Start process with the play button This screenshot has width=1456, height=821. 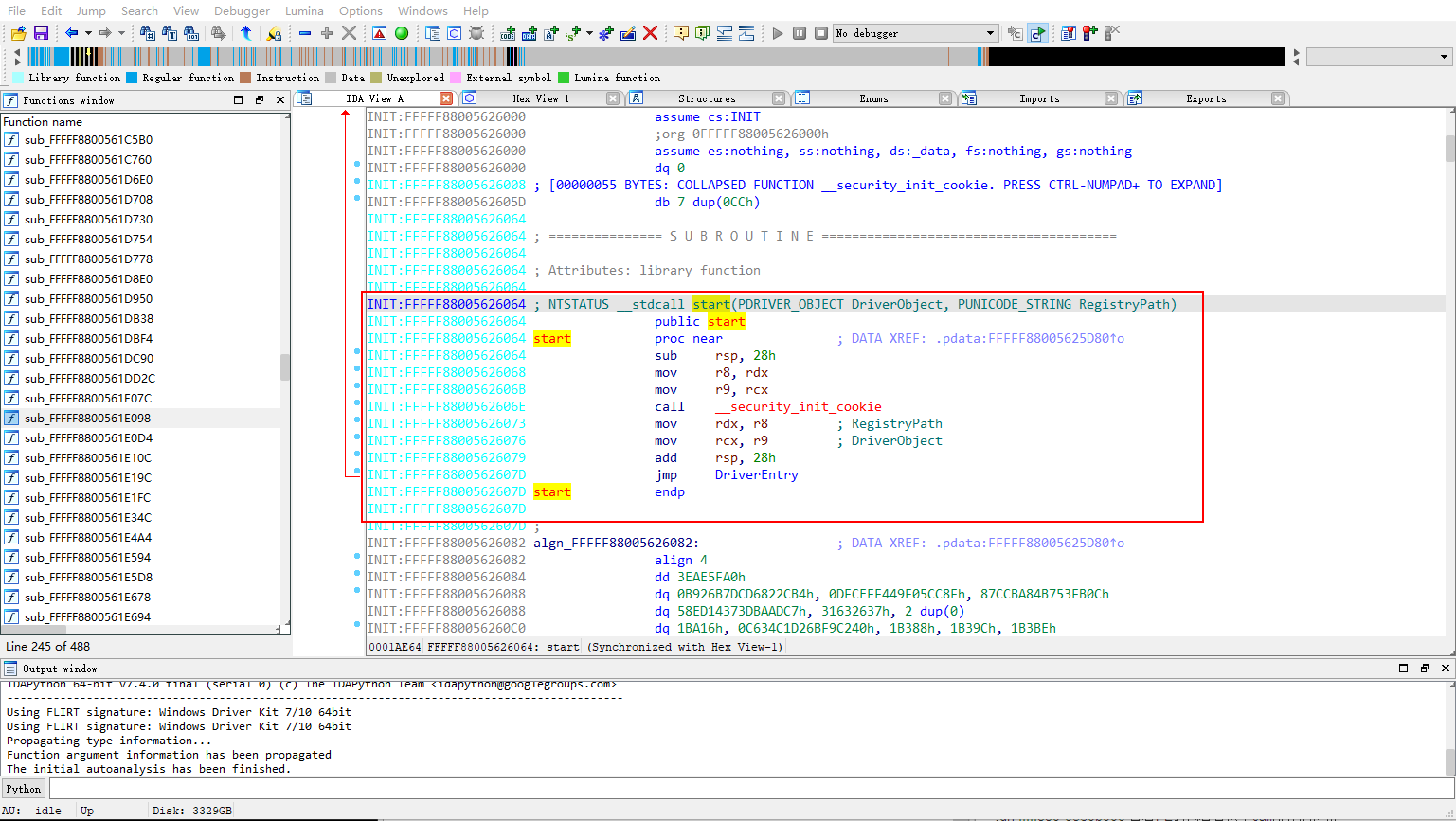click(778, 33)
